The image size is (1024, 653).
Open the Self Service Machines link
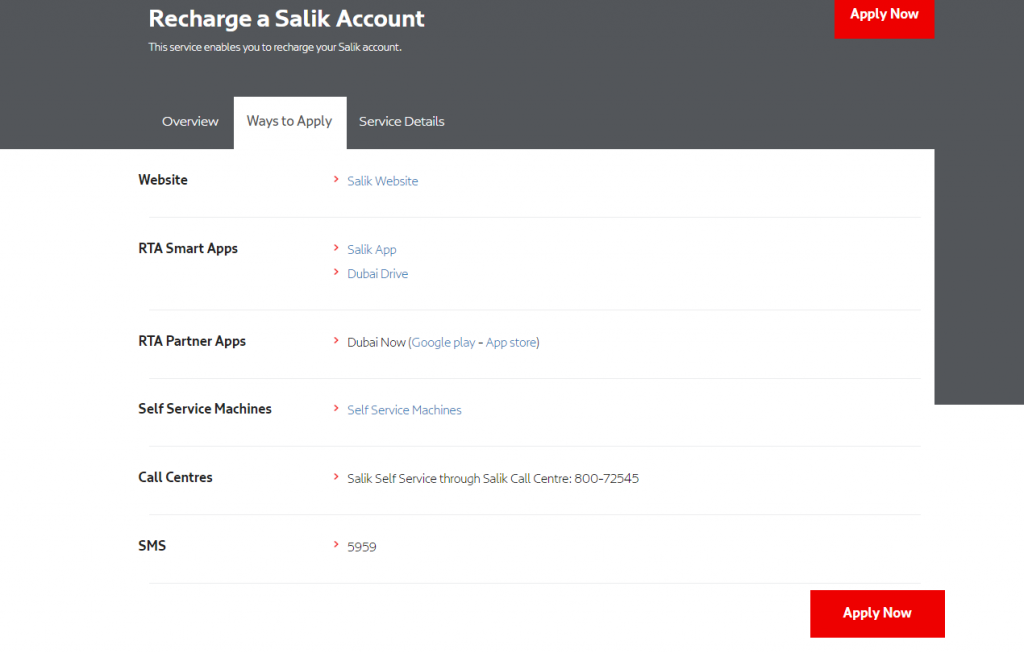coord(404,410)
